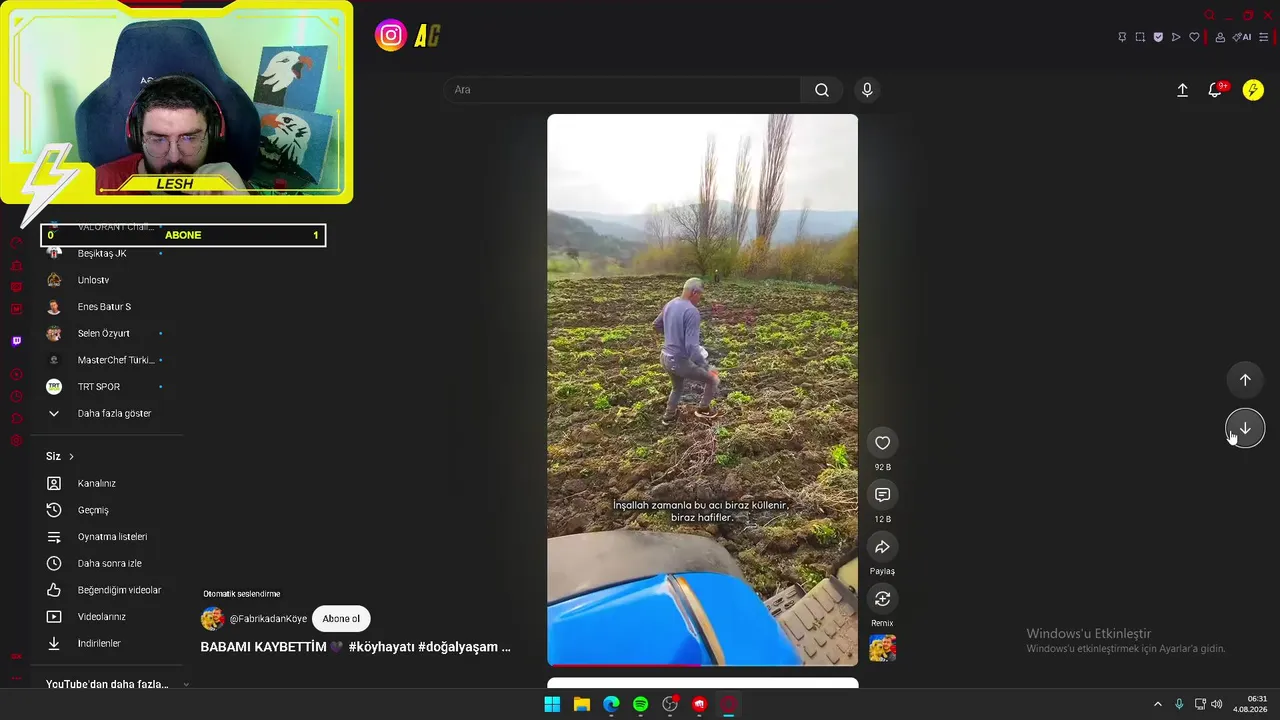
Task: Start a search with the magnifier button
Action: click(x=822, y=90)
